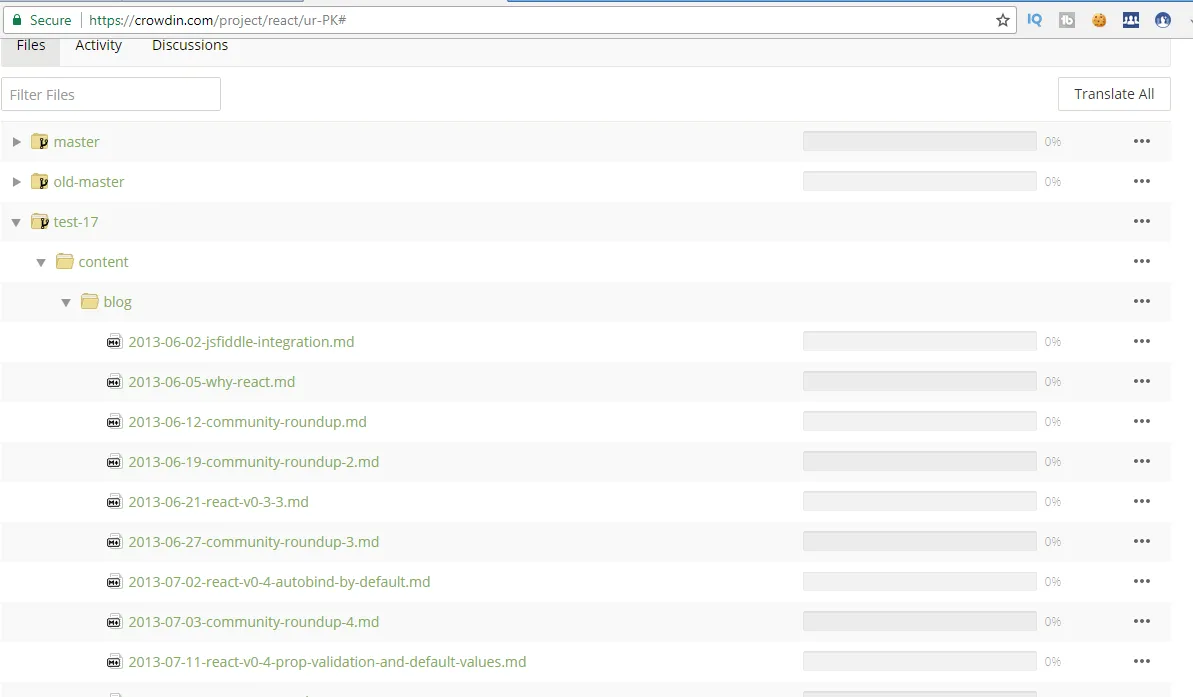Collapse the blog folder
1193x697 pixels.
click(x=66, y=303)
